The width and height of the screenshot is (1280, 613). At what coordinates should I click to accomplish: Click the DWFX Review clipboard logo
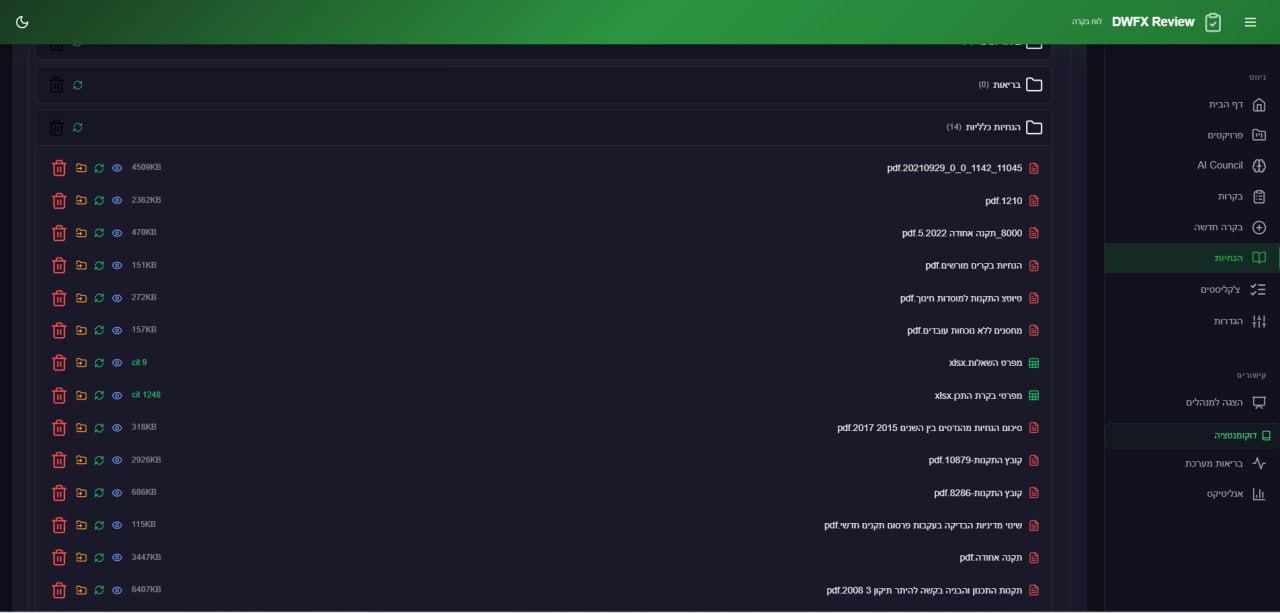coord(1213,22)
